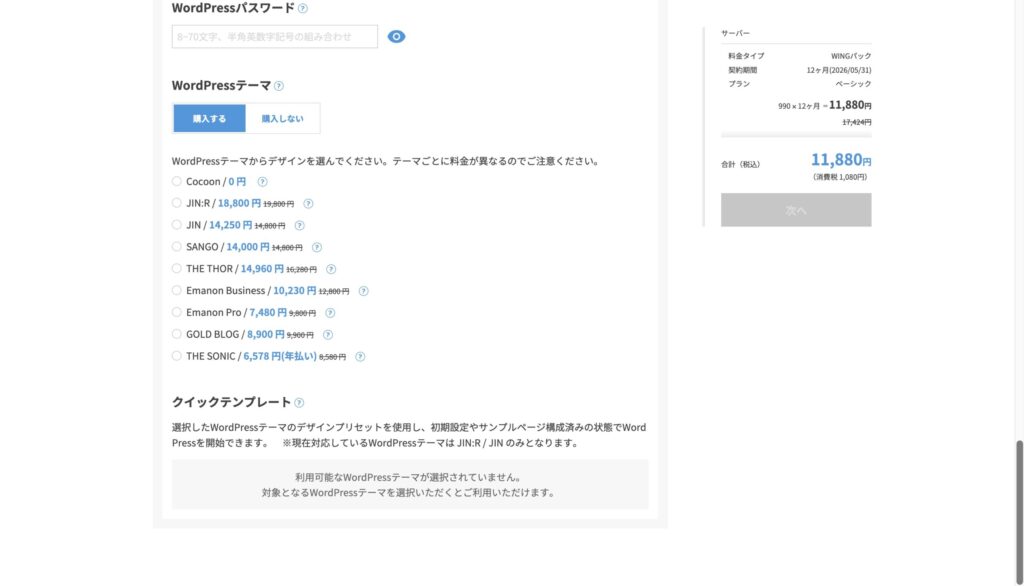Choose the SANGO theme radio button
This screenshot has width=1024, height=586.
(176, 246)
